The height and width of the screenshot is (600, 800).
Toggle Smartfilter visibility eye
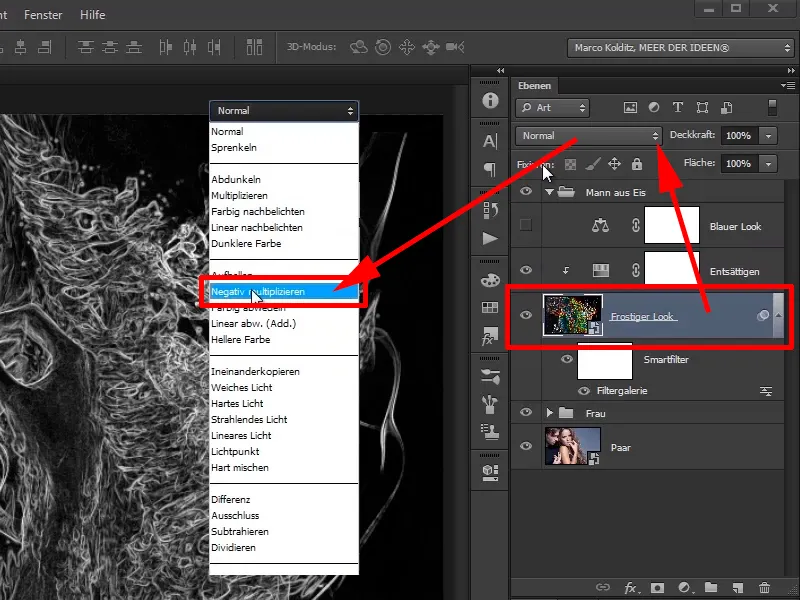566,359
